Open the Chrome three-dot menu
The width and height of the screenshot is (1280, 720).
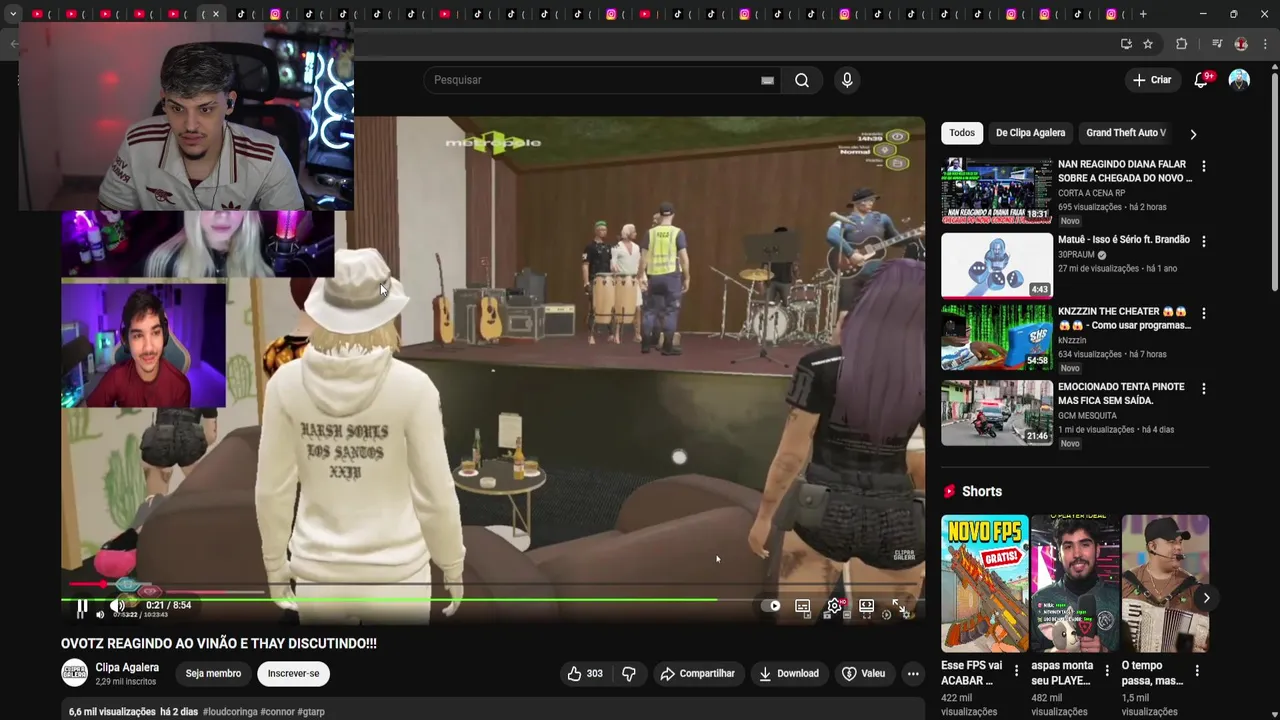1265,44
